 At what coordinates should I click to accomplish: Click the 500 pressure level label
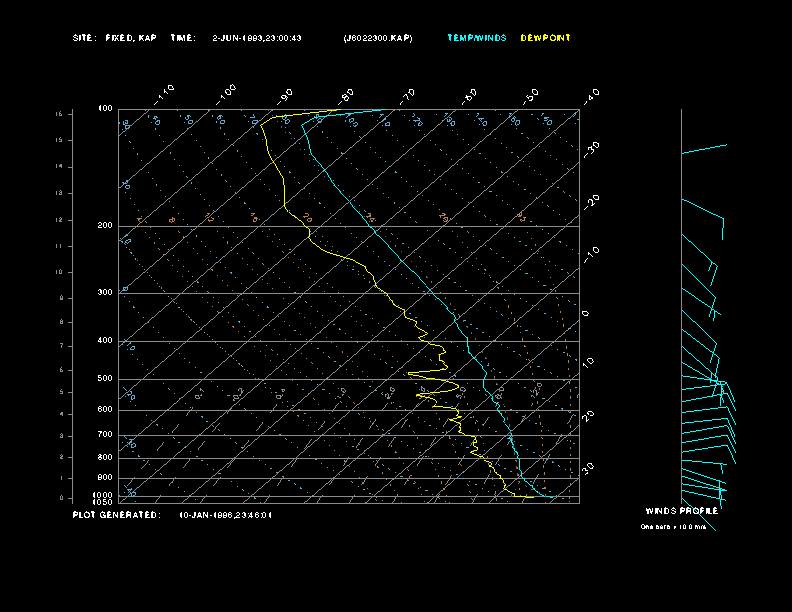click(x=105, y=379)
